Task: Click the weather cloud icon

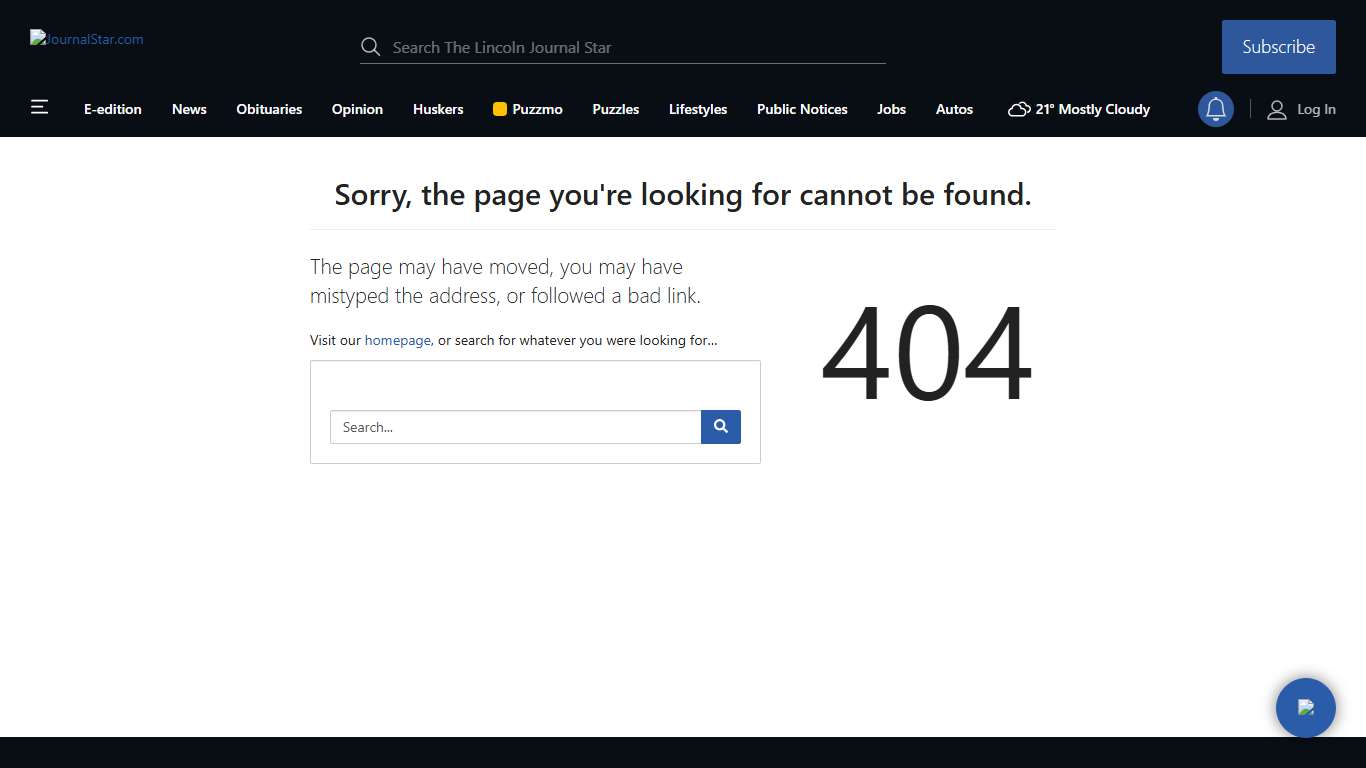Action: pyautogui.click(x=1019, y=110)
